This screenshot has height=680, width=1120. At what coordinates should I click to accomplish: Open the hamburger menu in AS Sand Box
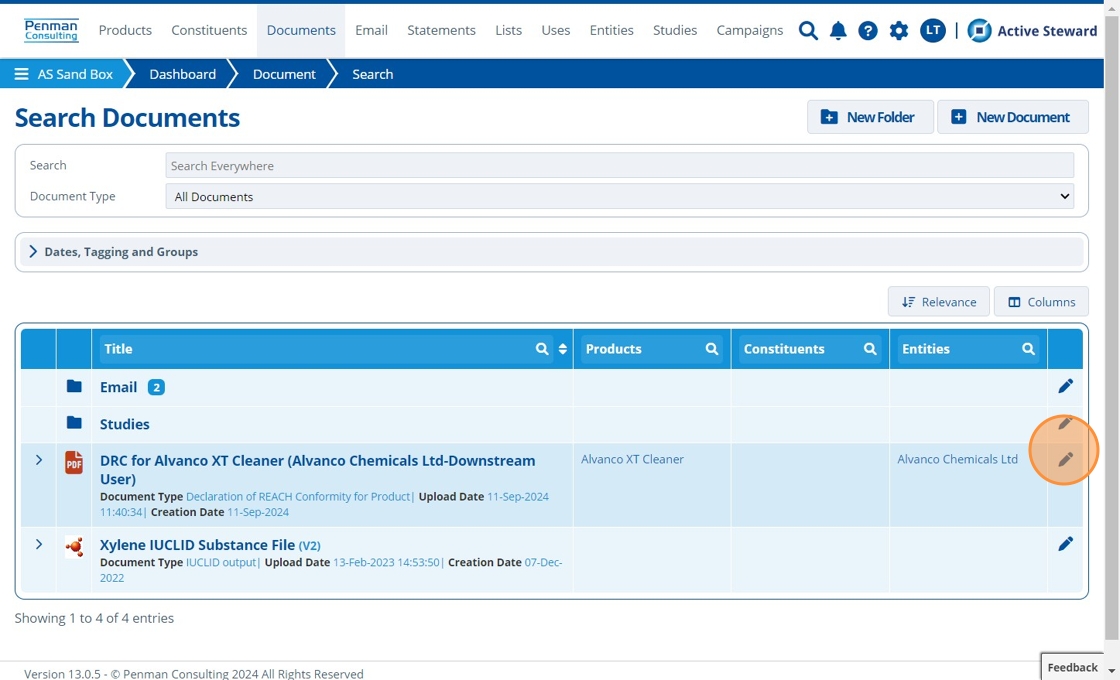21,74
